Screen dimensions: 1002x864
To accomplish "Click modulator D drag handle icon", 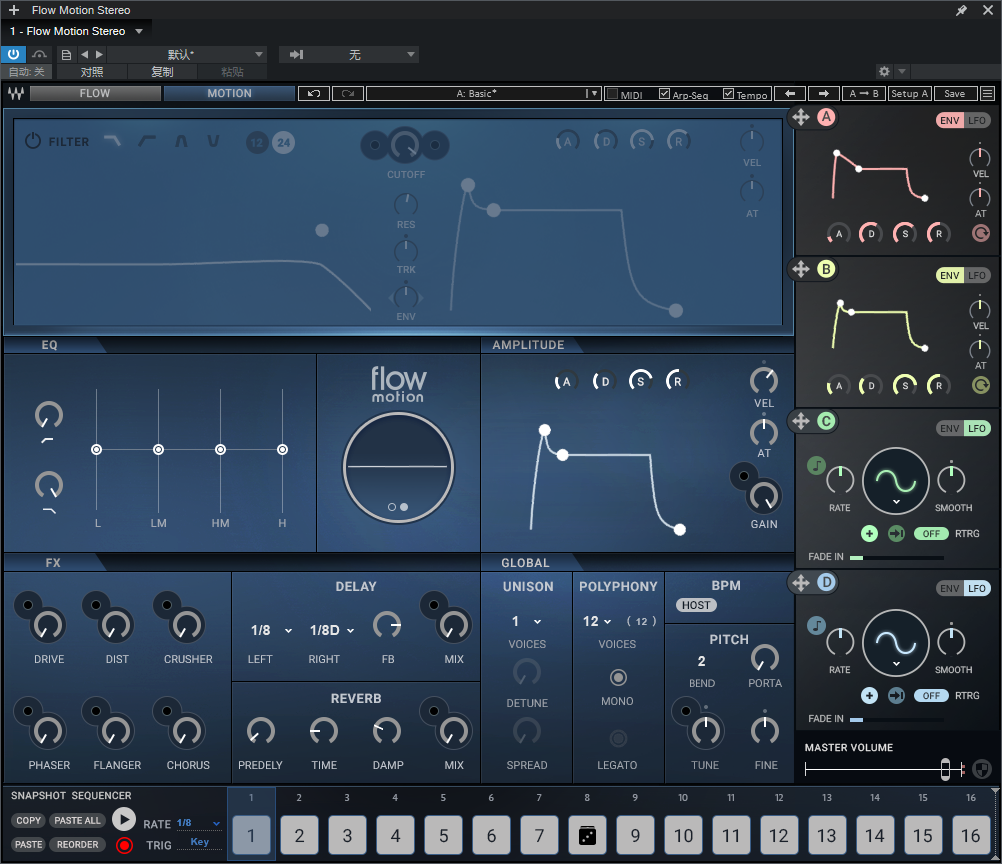I will coord(801,582).
